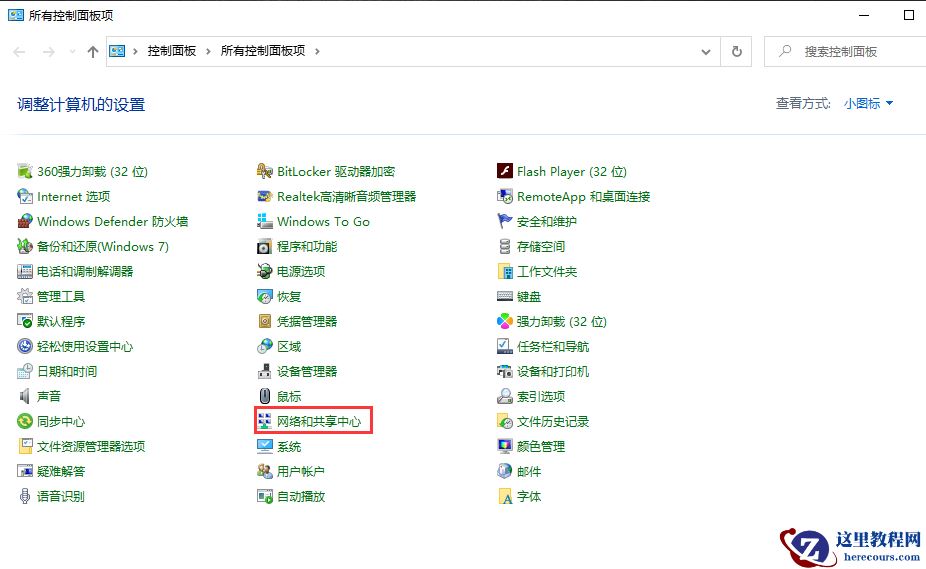Open the 电话和调制解调器 icon
Screen dimensions: 926x569
(25, 271)
